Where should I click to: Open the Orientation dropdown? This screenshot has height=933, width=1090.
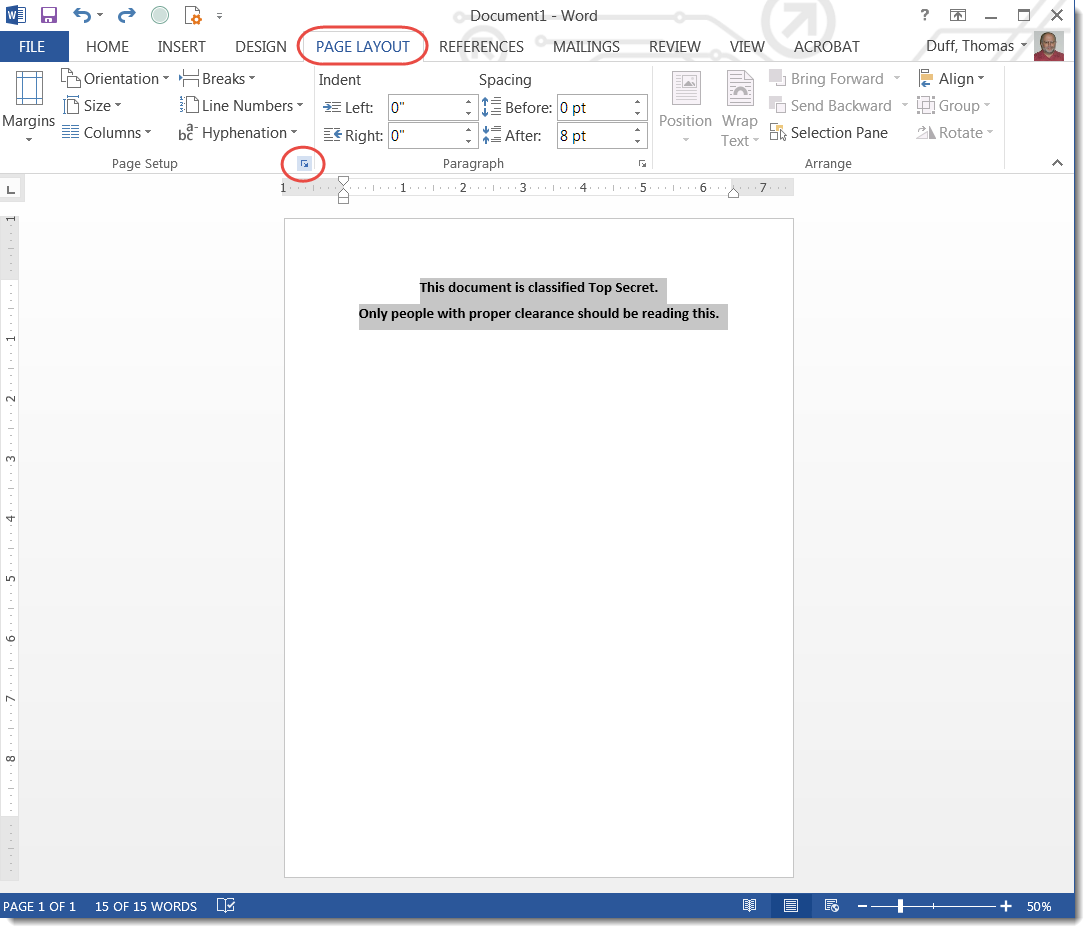[x=115, y=78]
